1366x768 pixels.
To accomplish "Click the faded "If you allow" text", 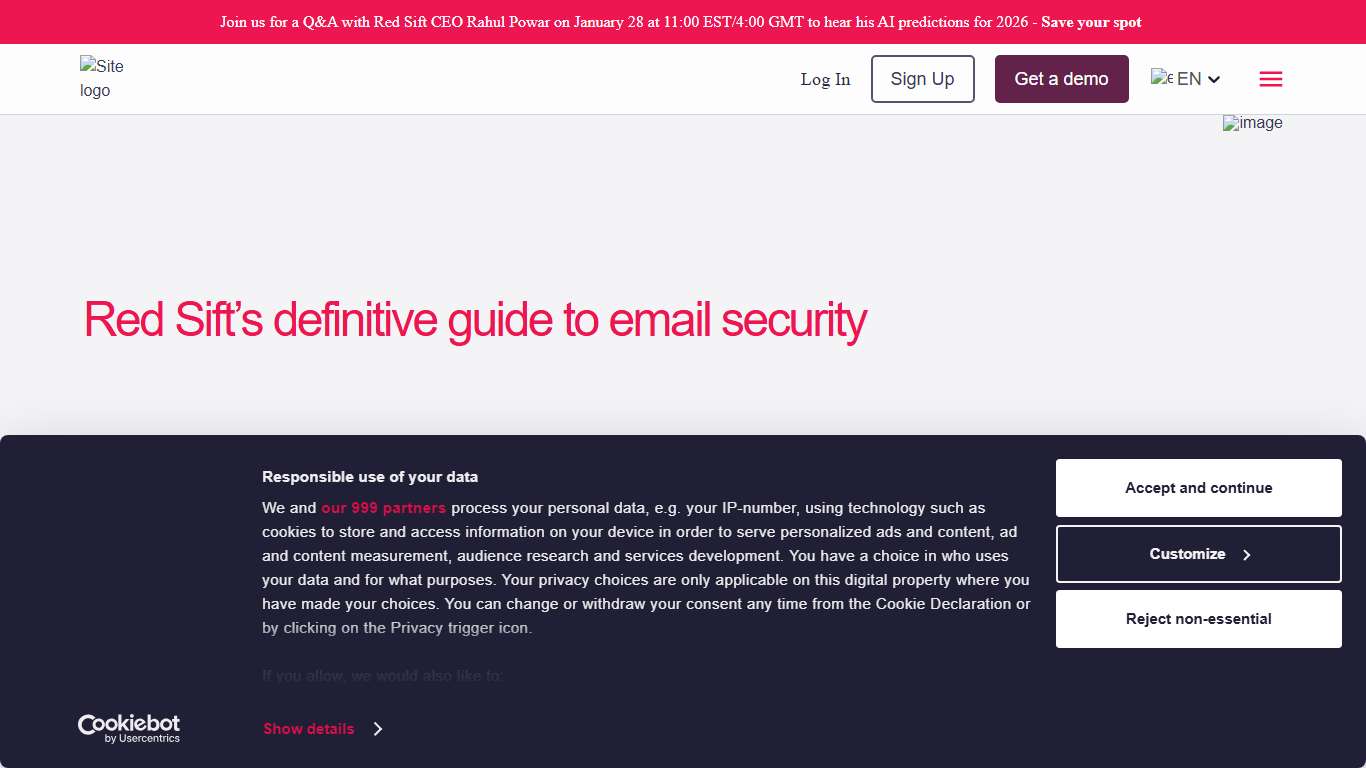I will click(382, 676).
